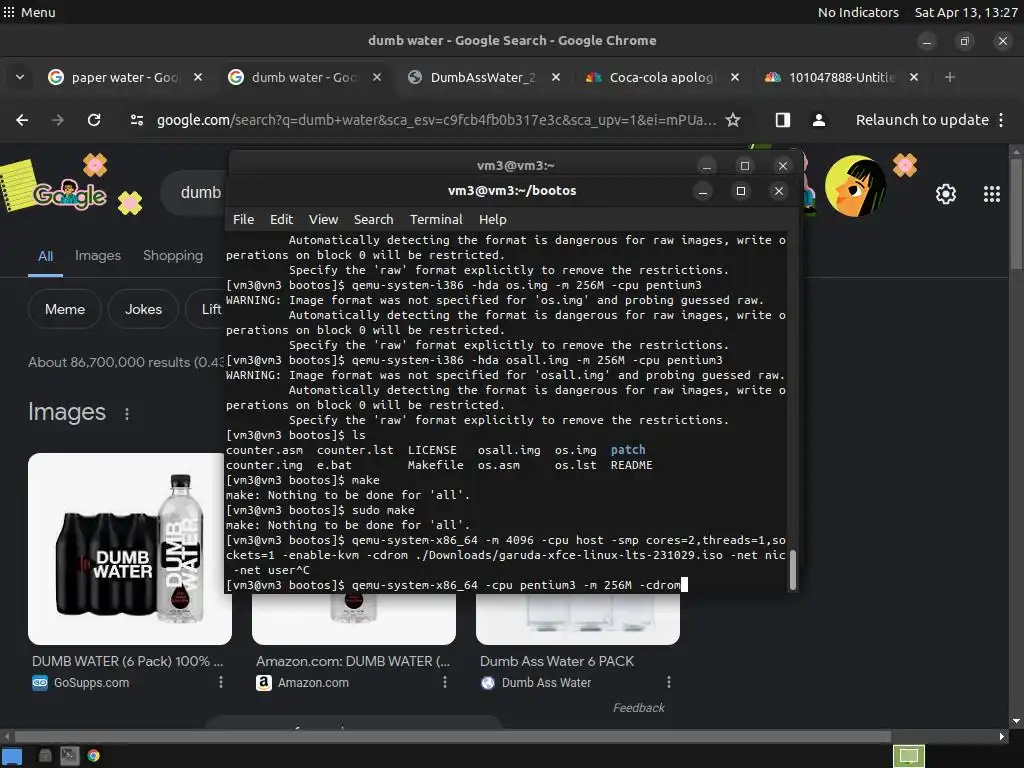
Task: Open terminal File menu
Action: click(243, 219)
